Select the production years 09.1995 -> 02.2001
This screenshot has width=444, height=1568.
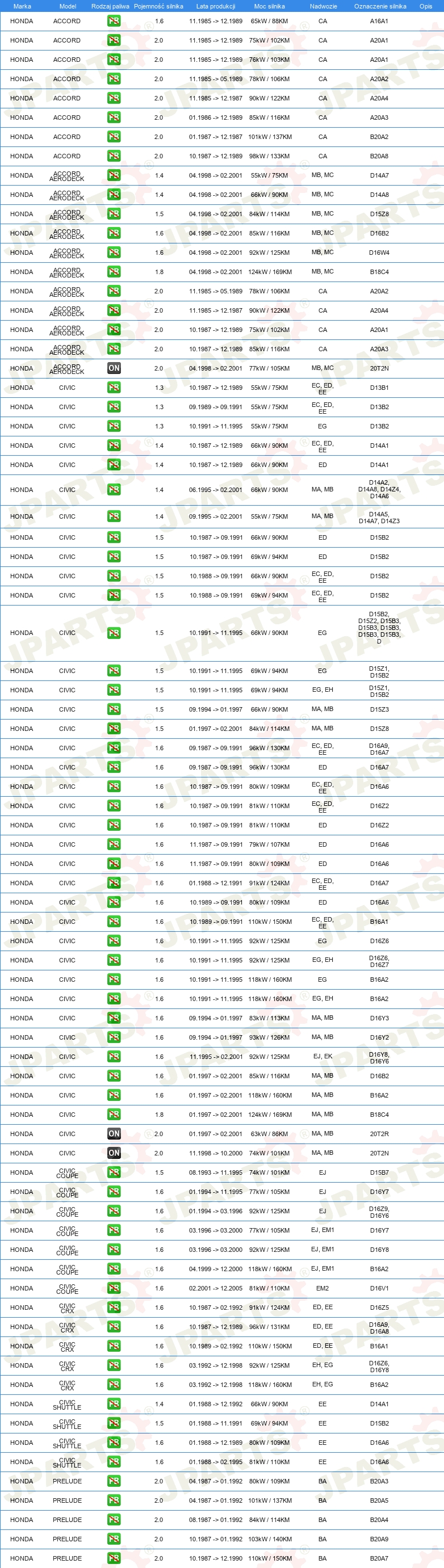tap(216, 516)
